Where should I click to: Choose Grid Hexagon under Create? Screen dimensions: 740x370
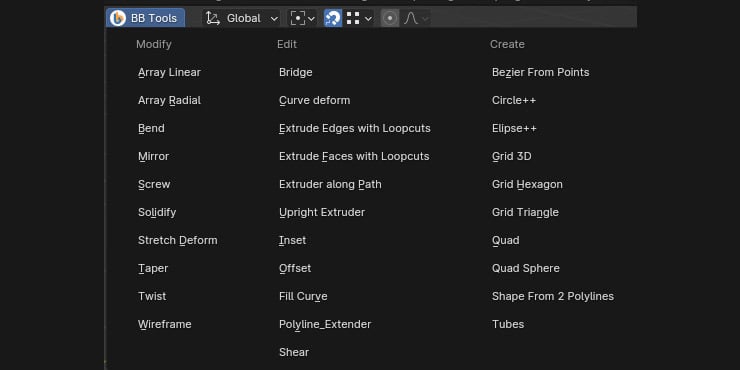tap(527, 185)
